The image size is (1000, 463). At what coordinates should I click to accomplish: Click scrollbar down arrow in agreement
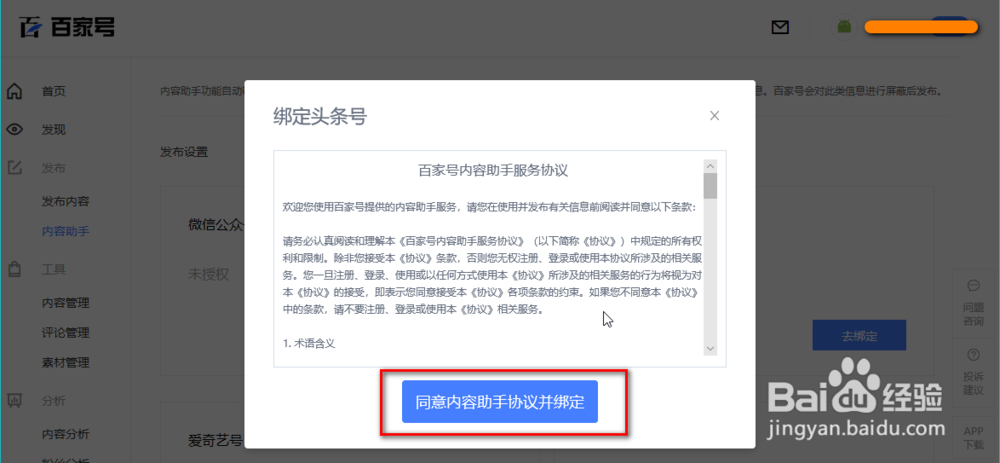click(710, 348)
